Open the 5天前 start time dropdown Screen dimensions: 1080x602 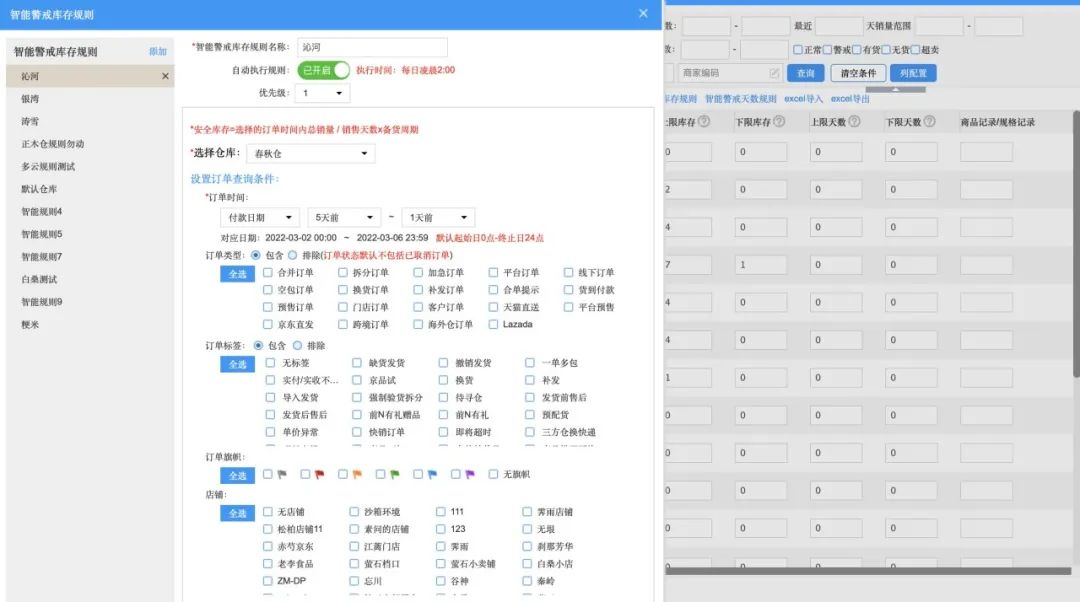pyautogui.click(x=344, y=218)
